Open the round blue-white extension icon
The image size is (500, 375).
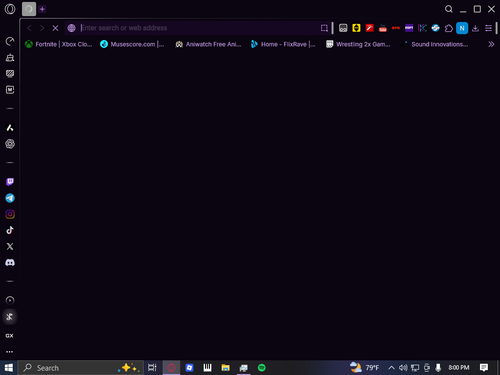(435, 28)
